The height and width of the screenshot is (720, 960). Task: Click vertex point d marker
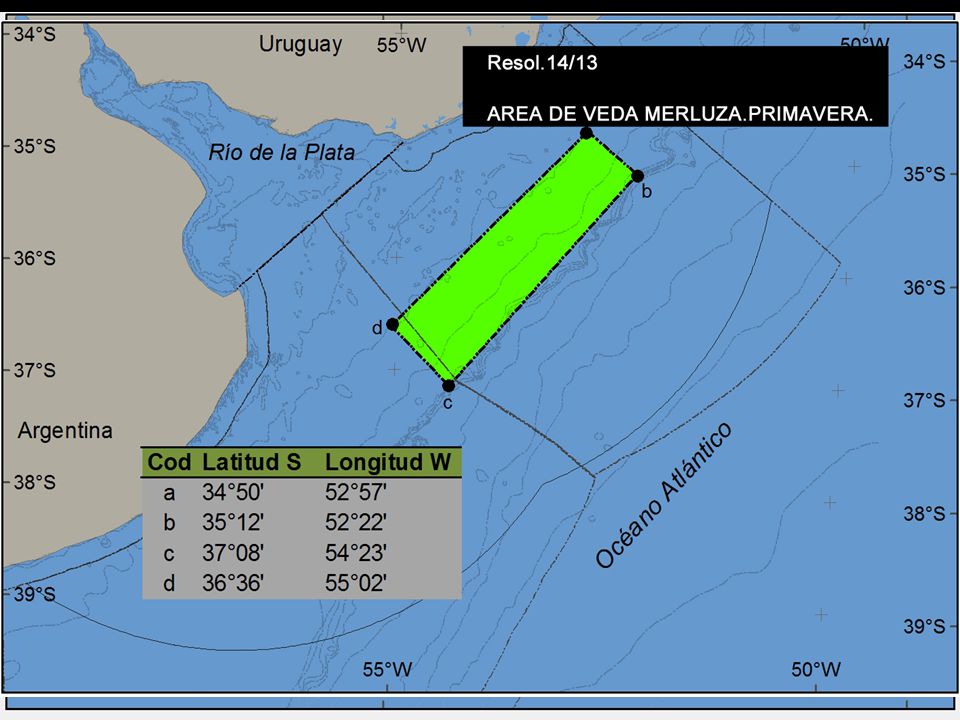click(x=392, y=324)
